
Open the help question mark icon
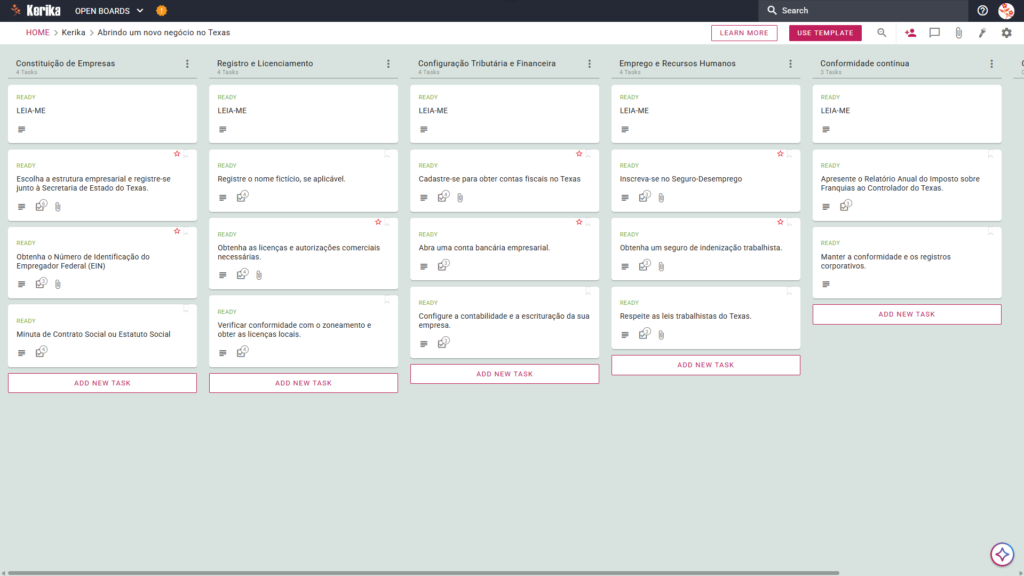(982, 10)
